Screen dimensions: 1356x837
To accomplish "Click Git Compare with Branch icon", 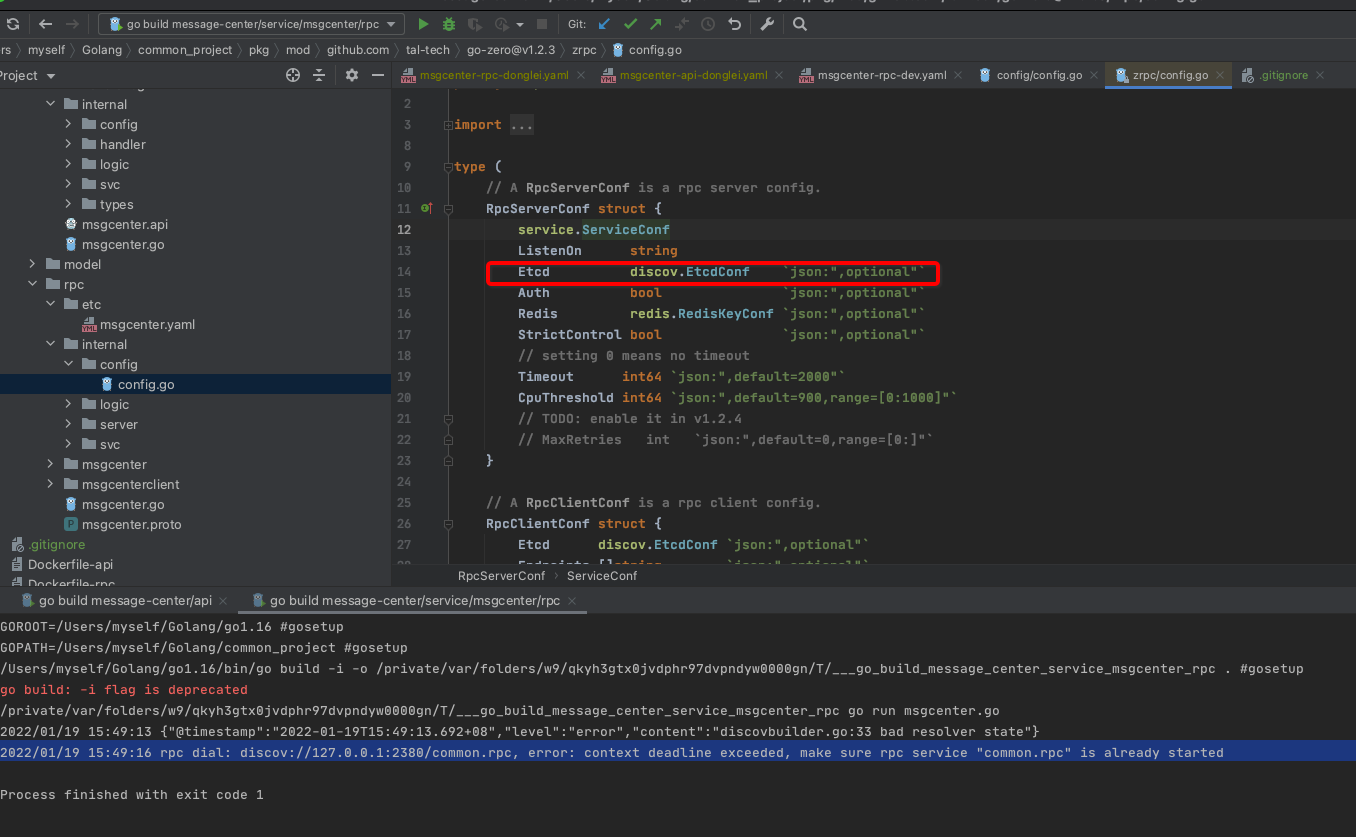I will 682,24.
